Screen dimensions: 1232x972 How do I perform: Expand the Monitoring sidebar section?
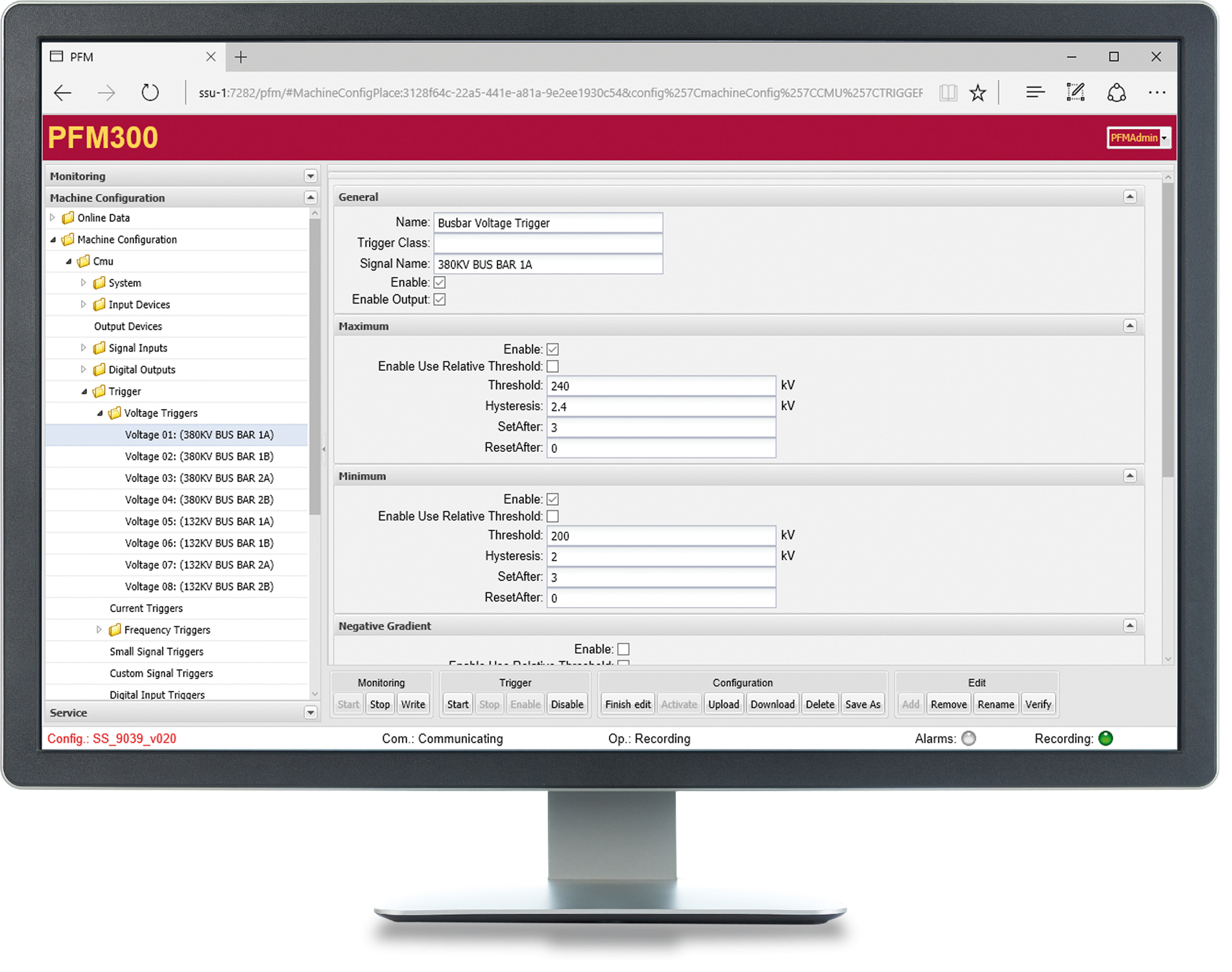click(310, 176)
